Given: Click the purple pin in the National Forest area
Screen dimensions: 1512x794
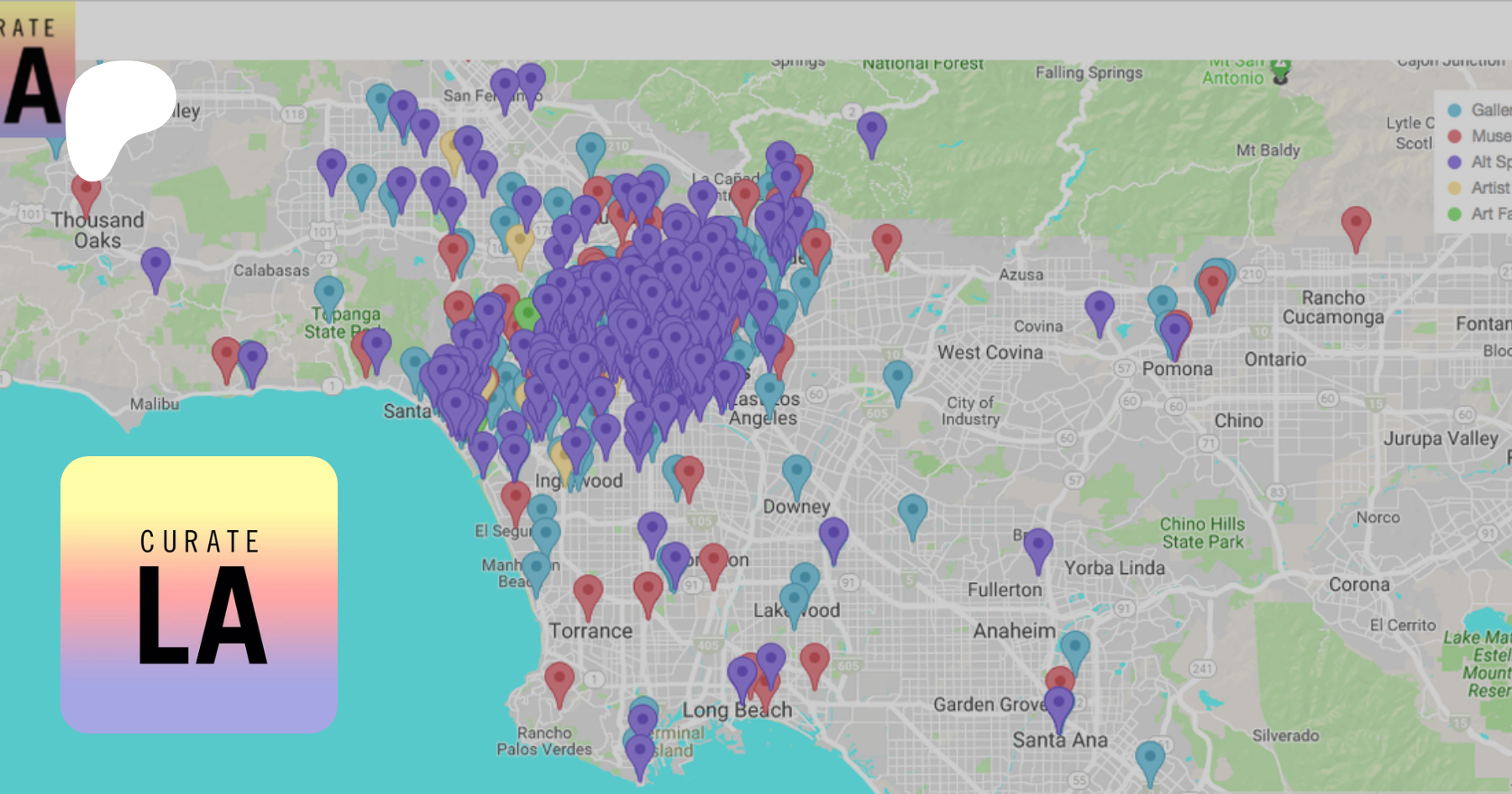Looking at the screenshot, I should click(871, 130).
